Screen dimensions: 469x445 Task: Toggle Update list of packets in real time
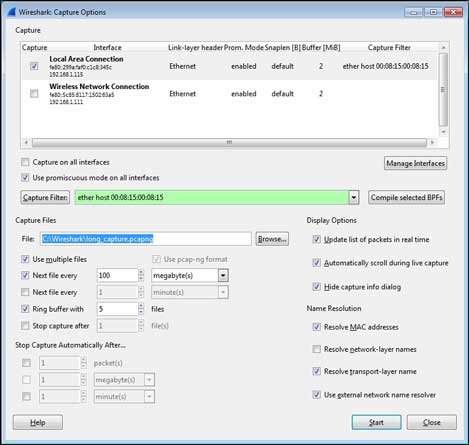click(316, 239)
